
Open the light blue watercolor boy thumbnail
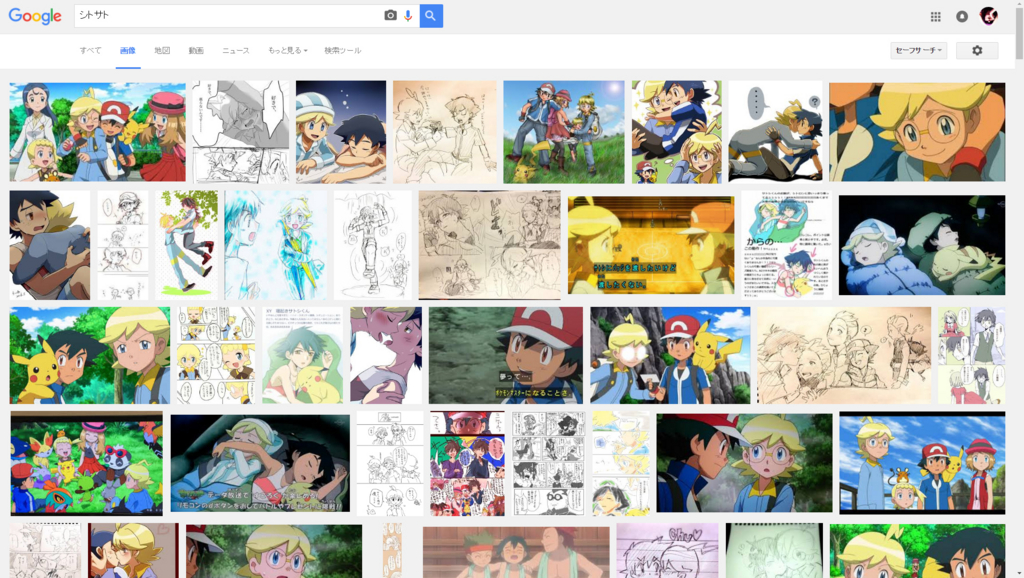click(x=276, y=246)
